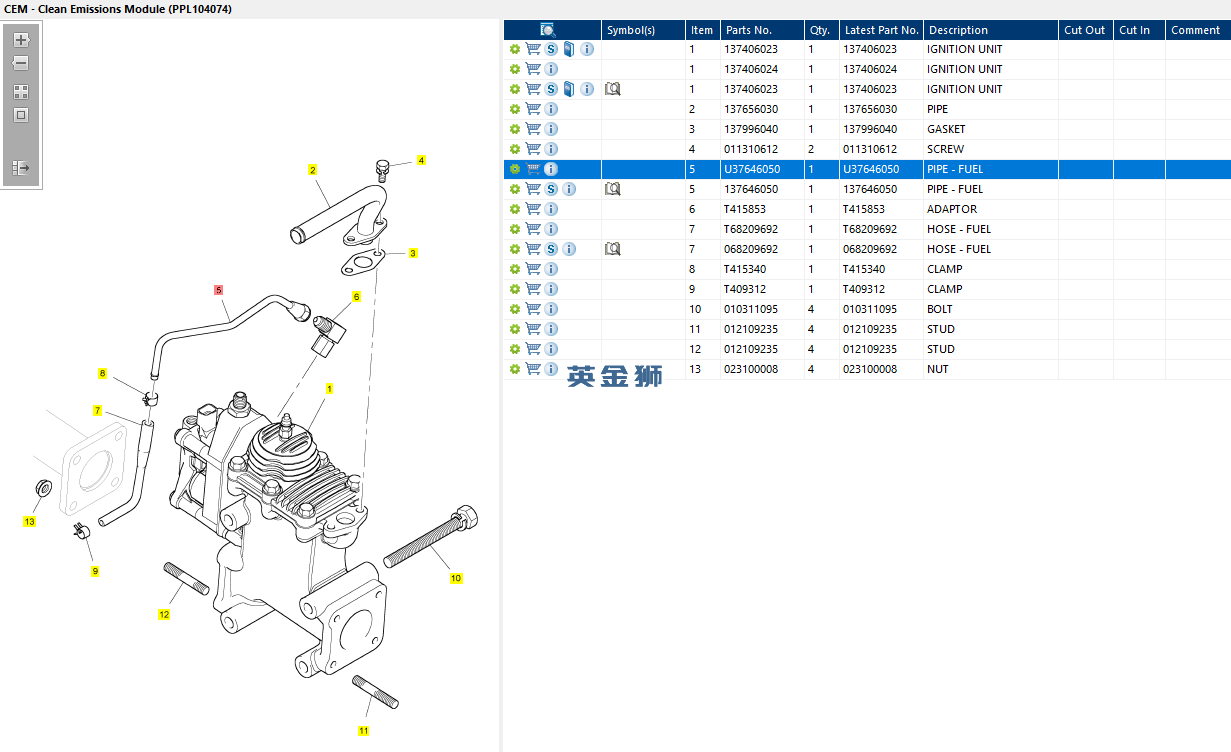Image resolution: width=1231 pixels, height=752 pixels.
Task: Click the S icon on first 137406023 row
Action: 551,49
